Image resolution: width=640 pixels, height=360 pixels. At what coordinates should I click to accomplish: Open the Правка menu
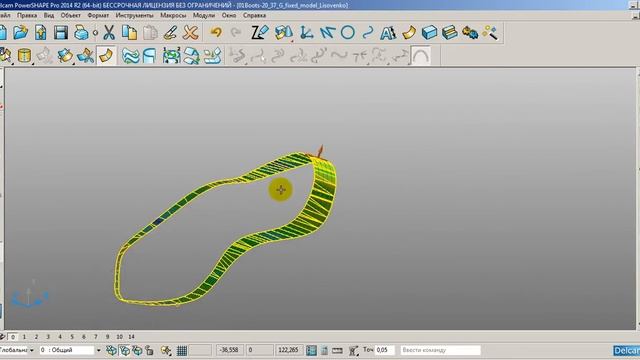point(27,16)
